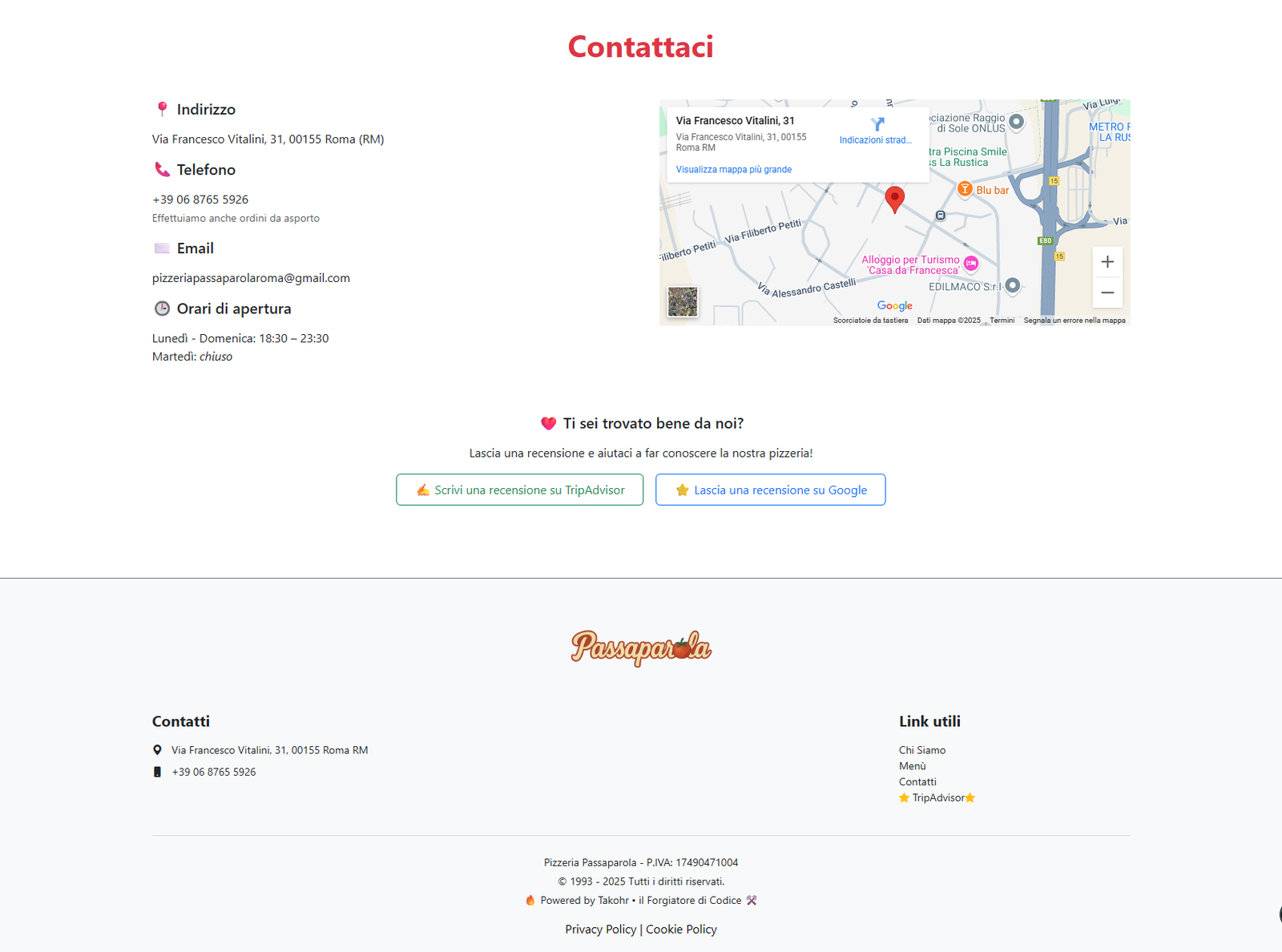
Task: Select 'Menù' in the footer navigation
Action: [912, 765]
